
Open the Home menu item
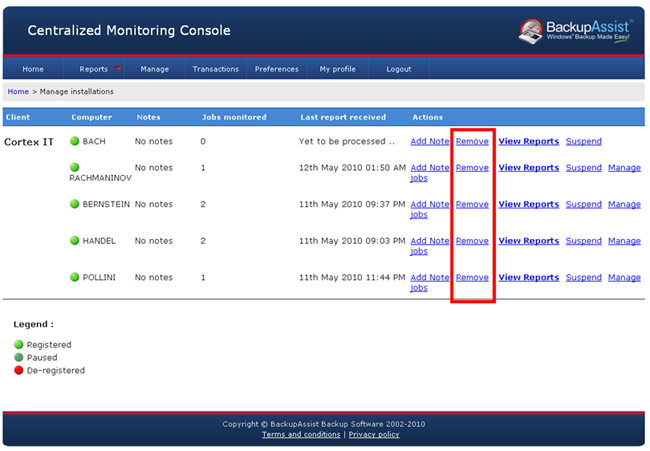point(33,69)
